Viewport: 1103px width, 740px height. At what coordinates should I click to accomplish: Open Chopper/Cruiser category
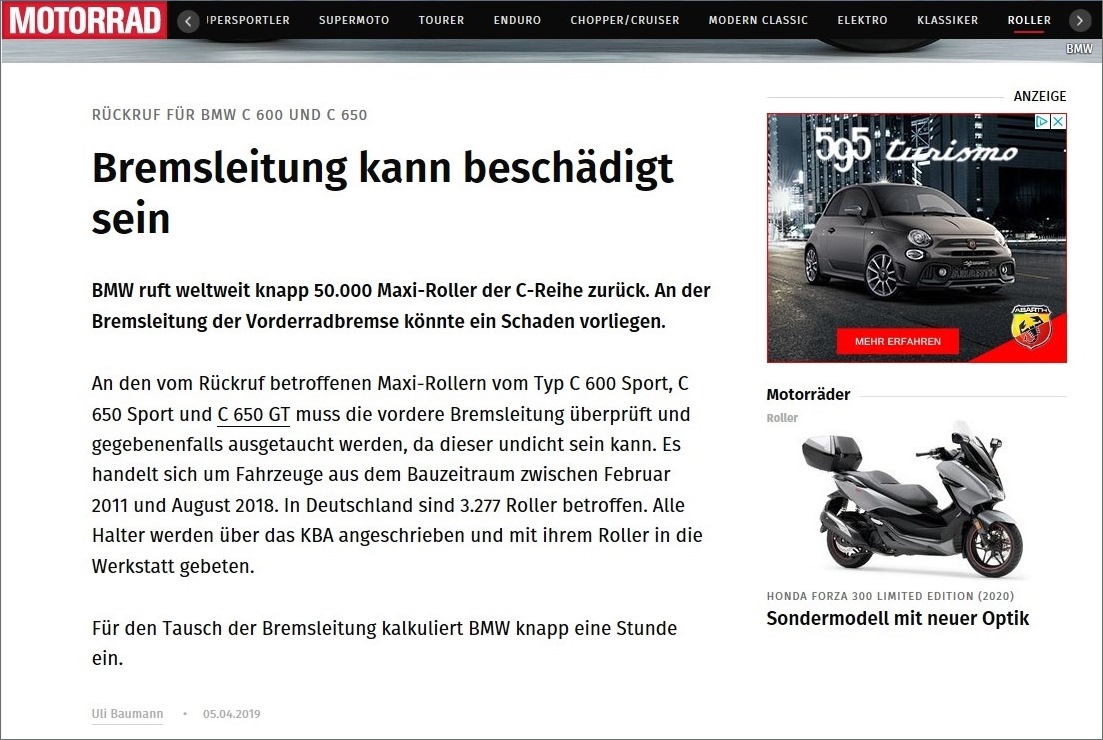(625, 20)
